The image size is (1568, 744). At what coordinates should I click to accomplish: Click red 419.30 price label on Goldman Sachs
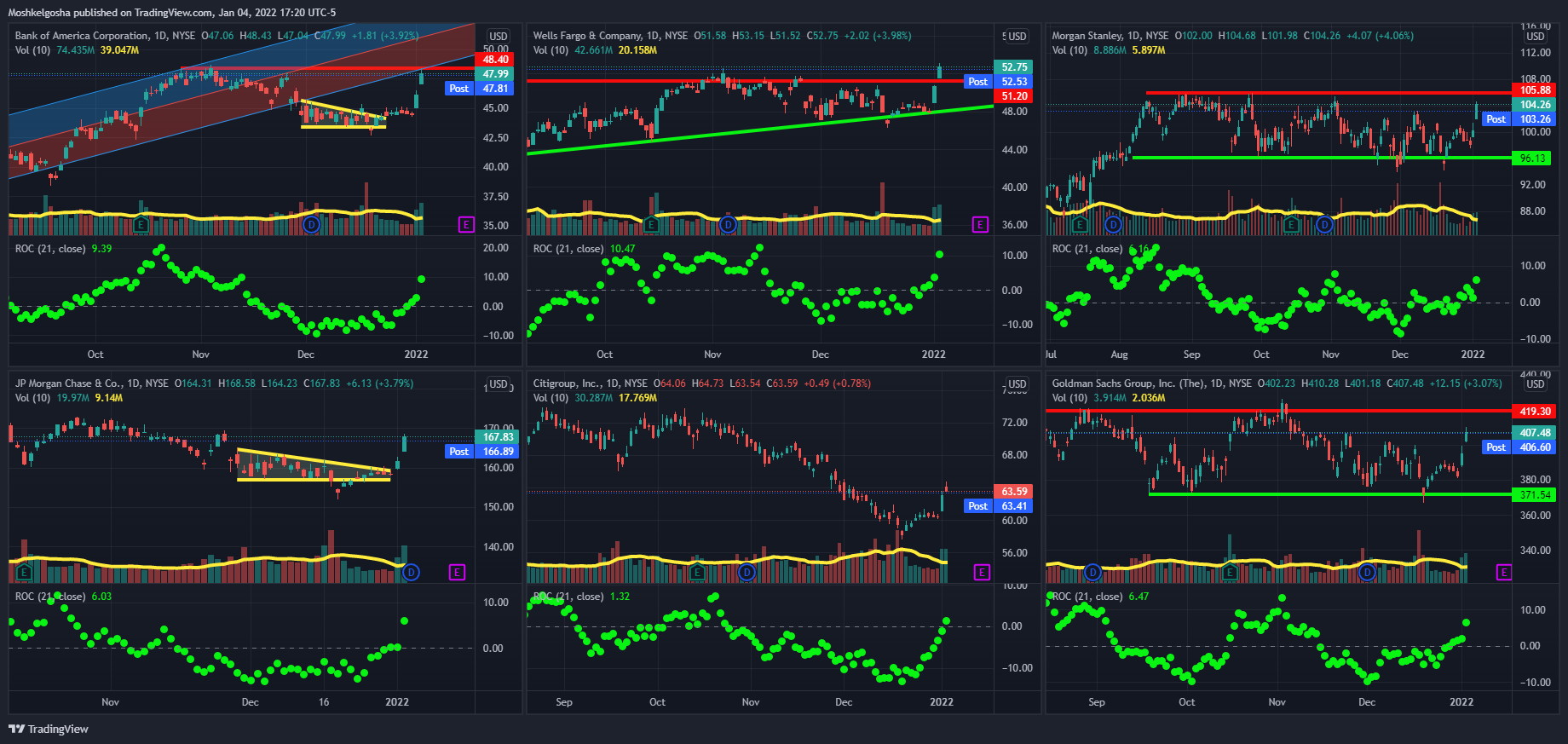tap(1535, 412)
